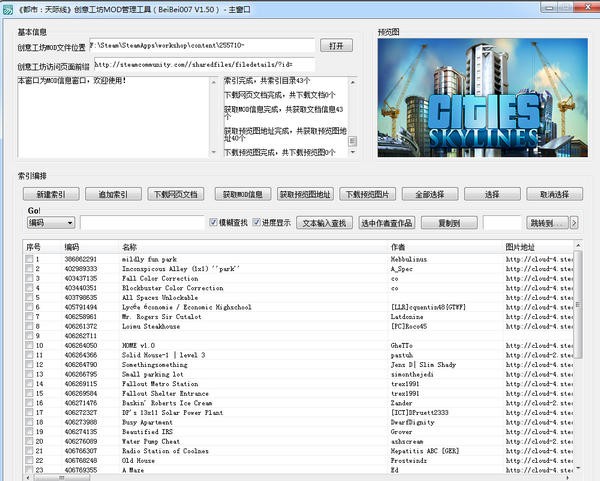The width and height of the screenshot is (600, 481).
Task: Toggle the 进度显示 checkbox
Action: click(x=256, y=222)
